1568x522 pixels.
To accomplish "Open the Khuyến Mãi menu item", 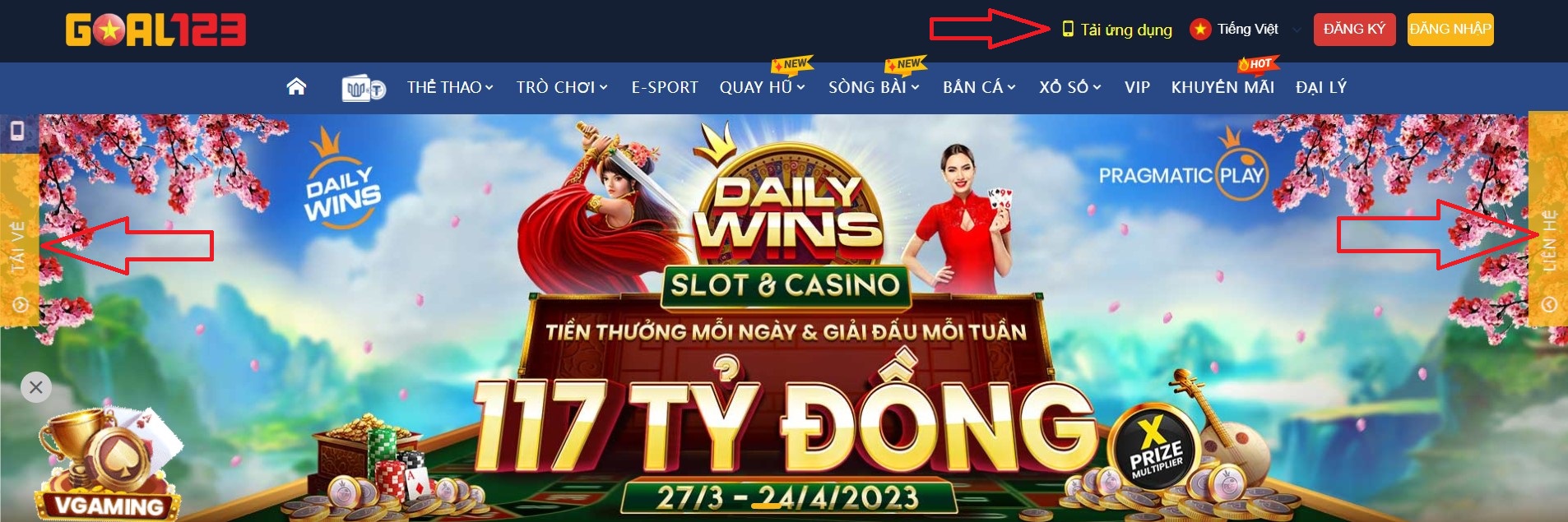I will (x=1222, y=87).
